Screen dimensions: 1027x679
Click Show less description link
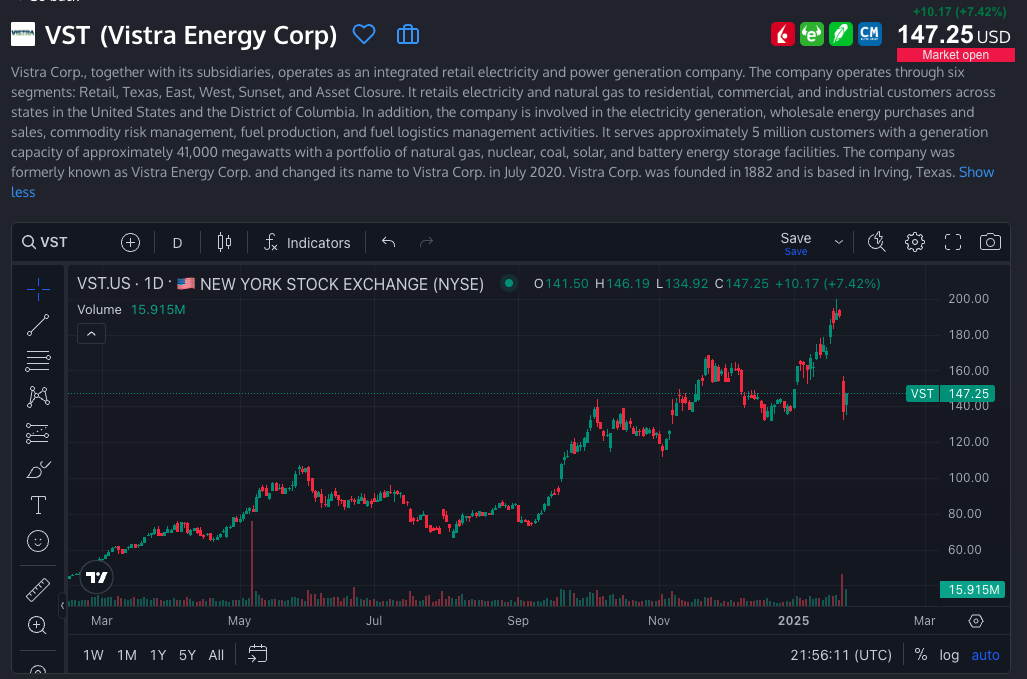[502, 182]
